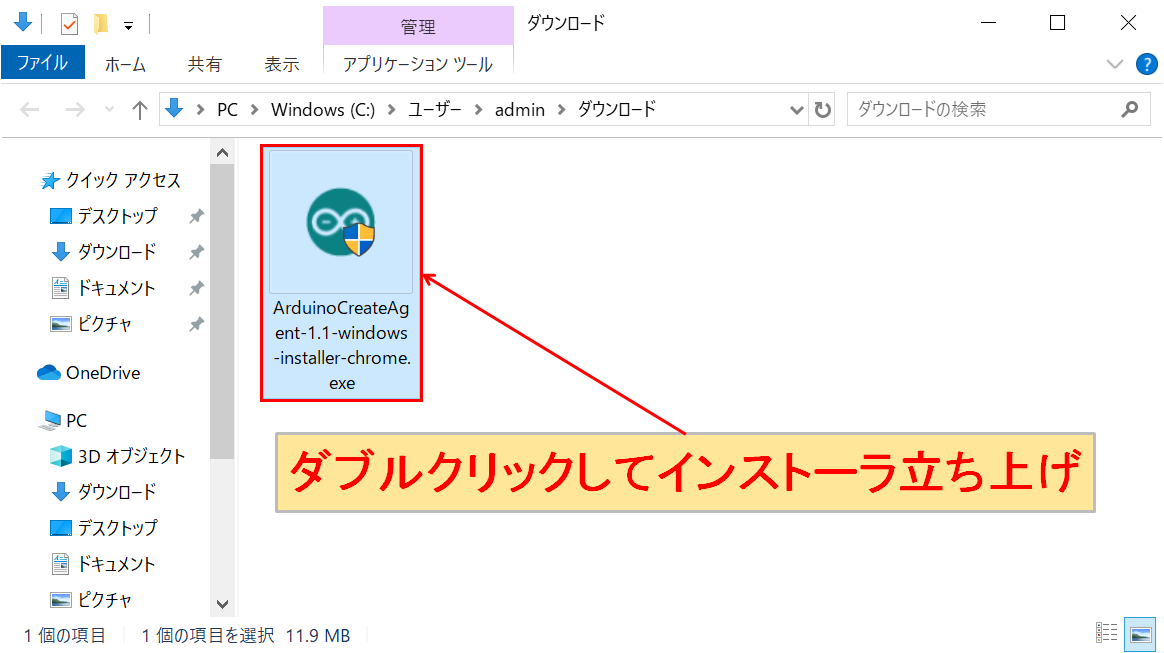The width and height of the screenshot is (1164, 653).
Task: Select the ArduinoCreateAgent installer file icon
Action: [341, 223]
